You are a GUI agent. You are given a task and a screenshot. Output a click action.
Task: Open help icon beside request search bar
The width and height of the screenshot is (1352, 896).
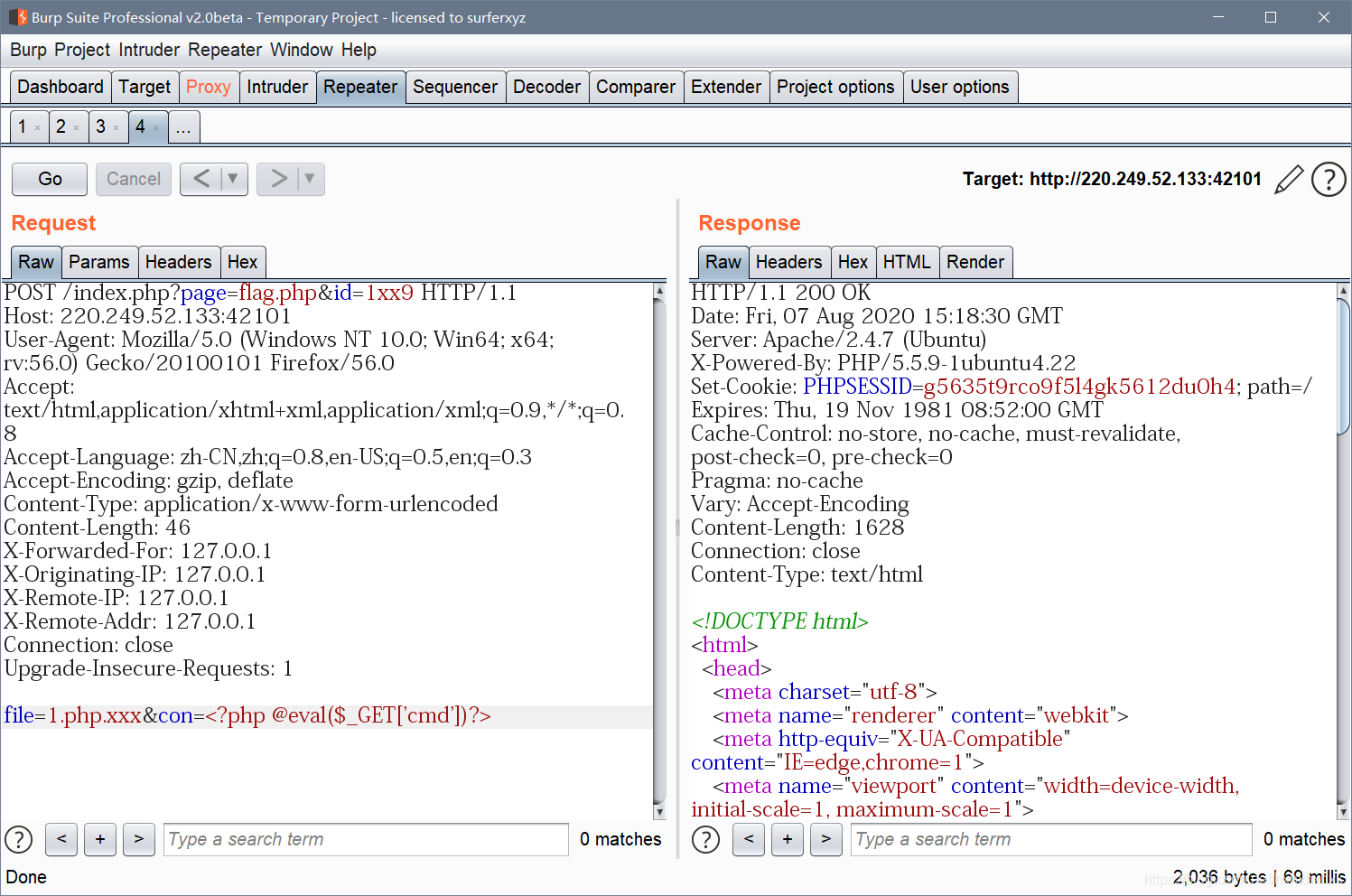pyautogui.click(x=19, y=839)
